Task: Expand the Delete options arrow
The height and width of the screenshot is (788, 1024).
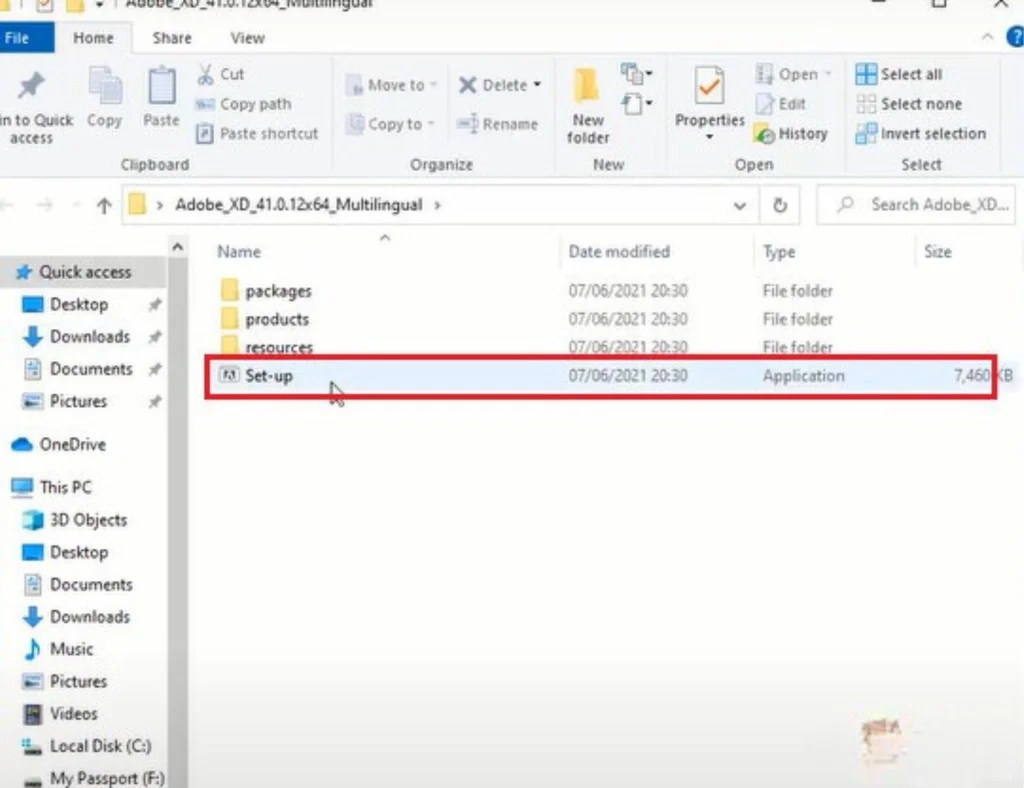Action: [537, 85]
